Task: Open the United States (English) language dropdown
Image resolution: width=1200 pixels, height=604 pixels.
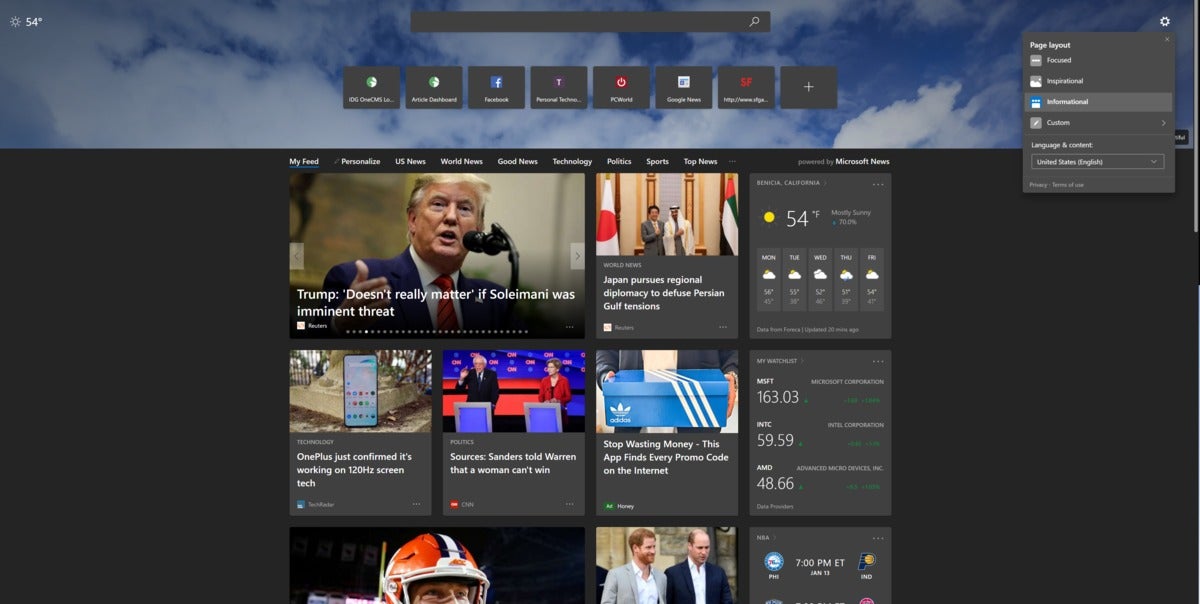Action: [1097, 162]
